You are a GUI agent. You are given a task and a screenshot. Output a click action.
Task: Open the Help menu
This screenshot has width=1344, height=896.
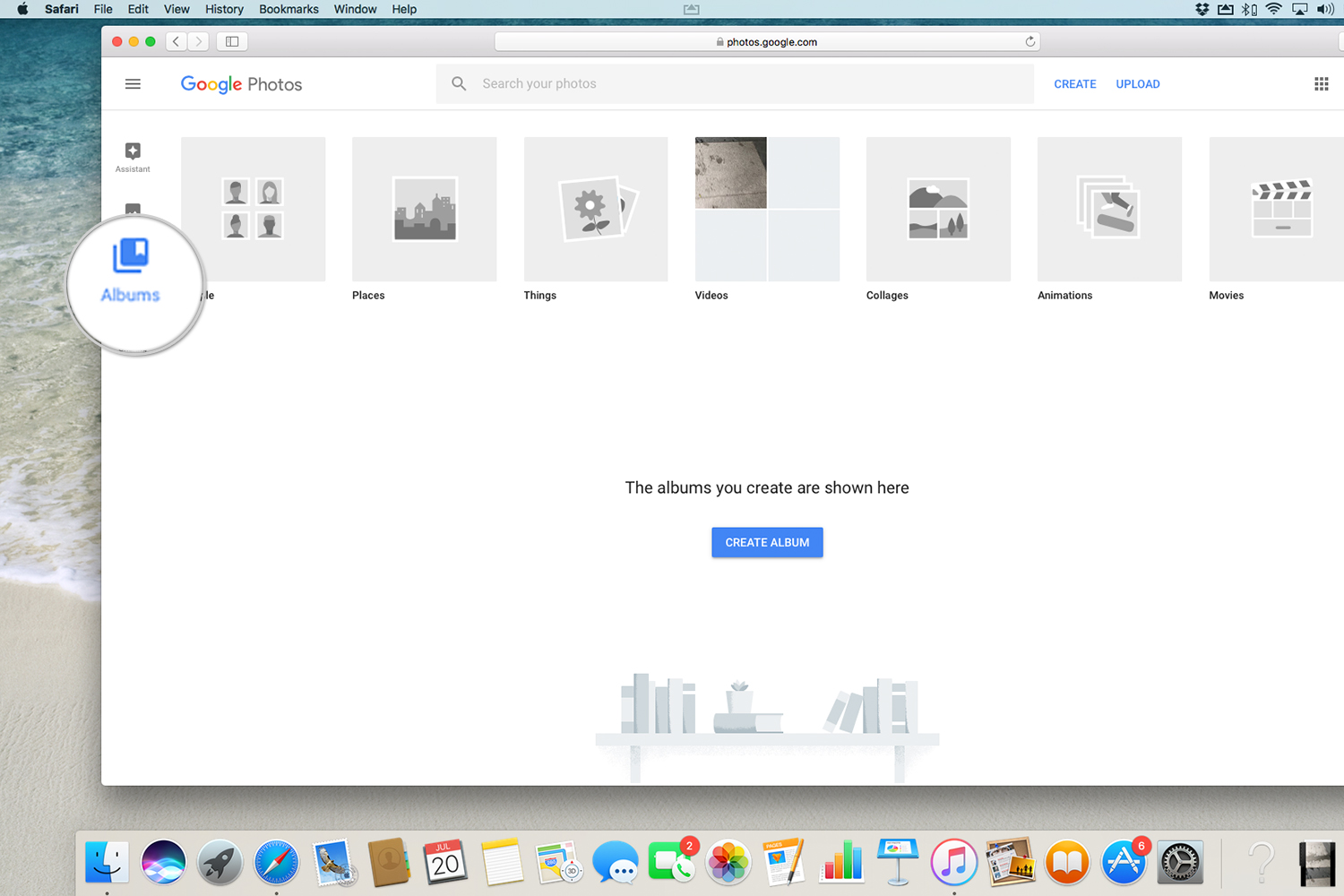coord(404,9)
